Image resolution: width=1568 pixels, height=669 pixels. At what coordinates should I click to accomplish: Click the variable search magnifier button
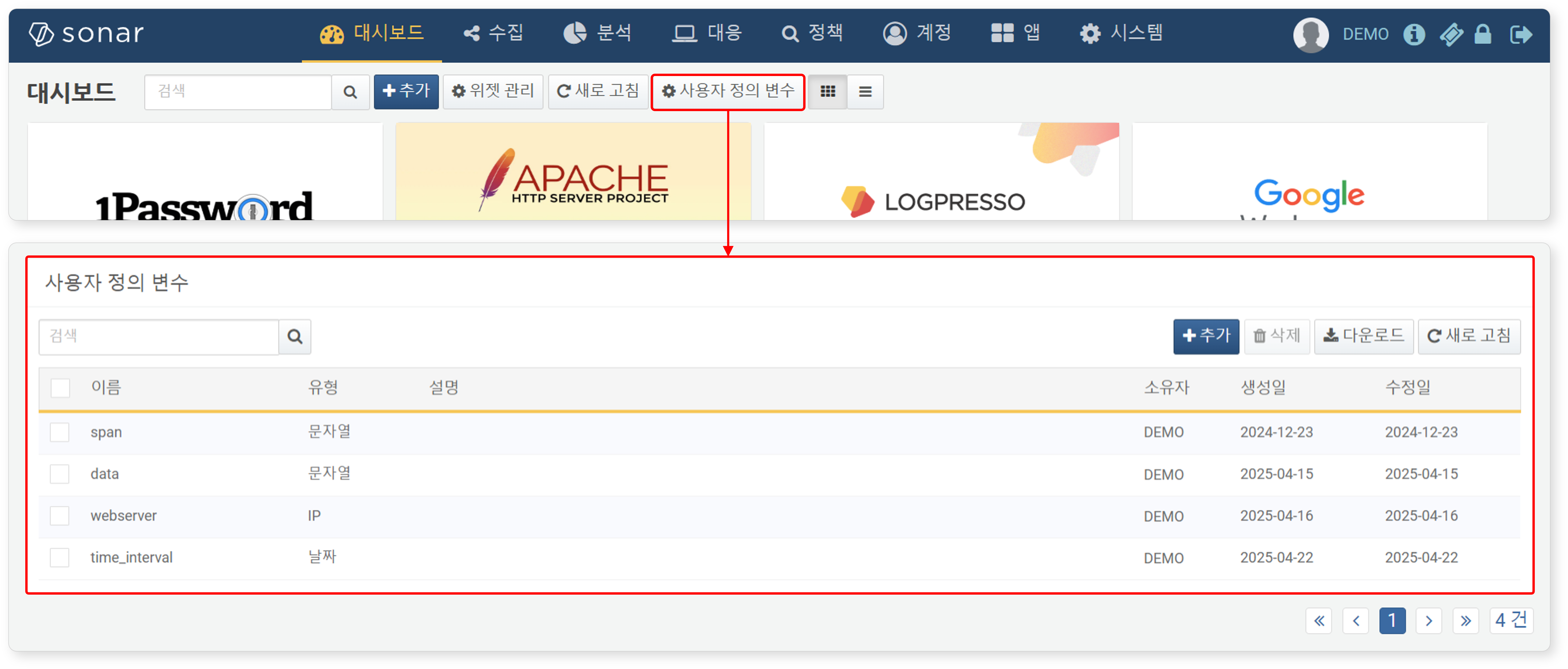[x=295, y=337]
